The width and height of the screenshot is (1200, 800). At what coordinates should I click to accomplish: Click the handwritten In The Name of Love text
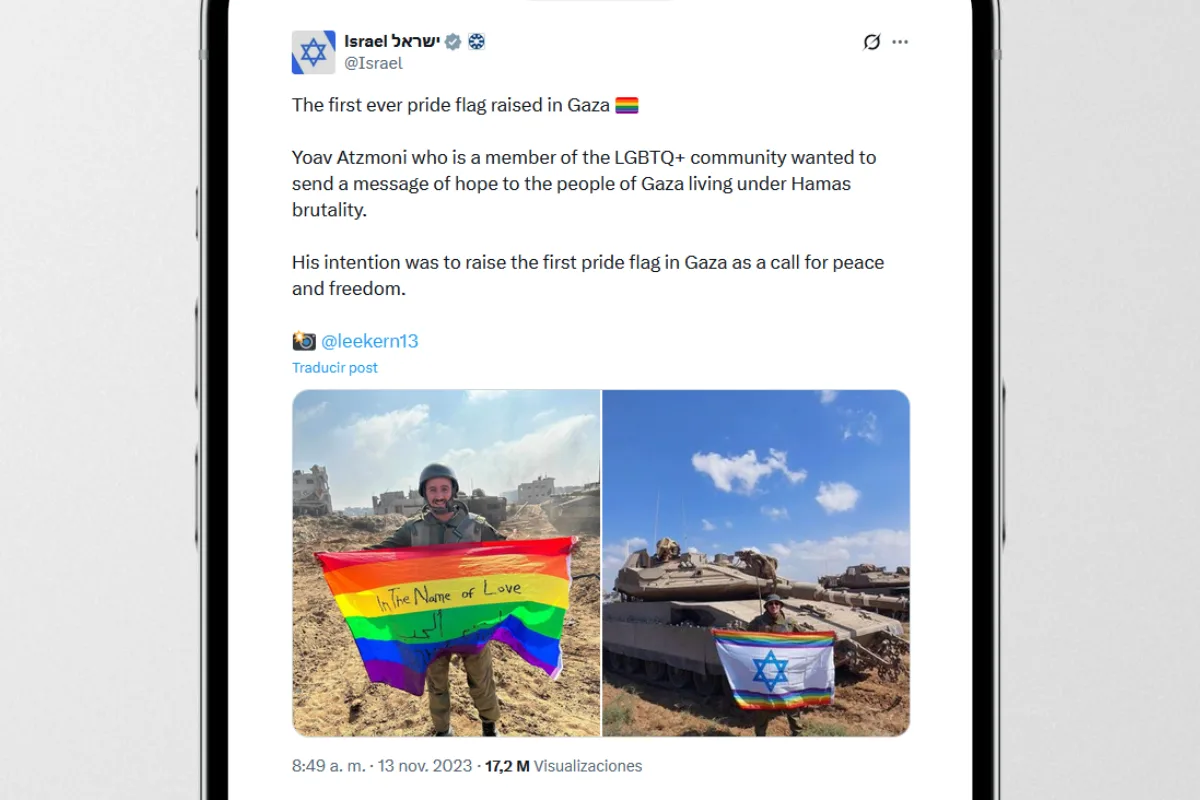pyautogui.click(x=448, y=593)
